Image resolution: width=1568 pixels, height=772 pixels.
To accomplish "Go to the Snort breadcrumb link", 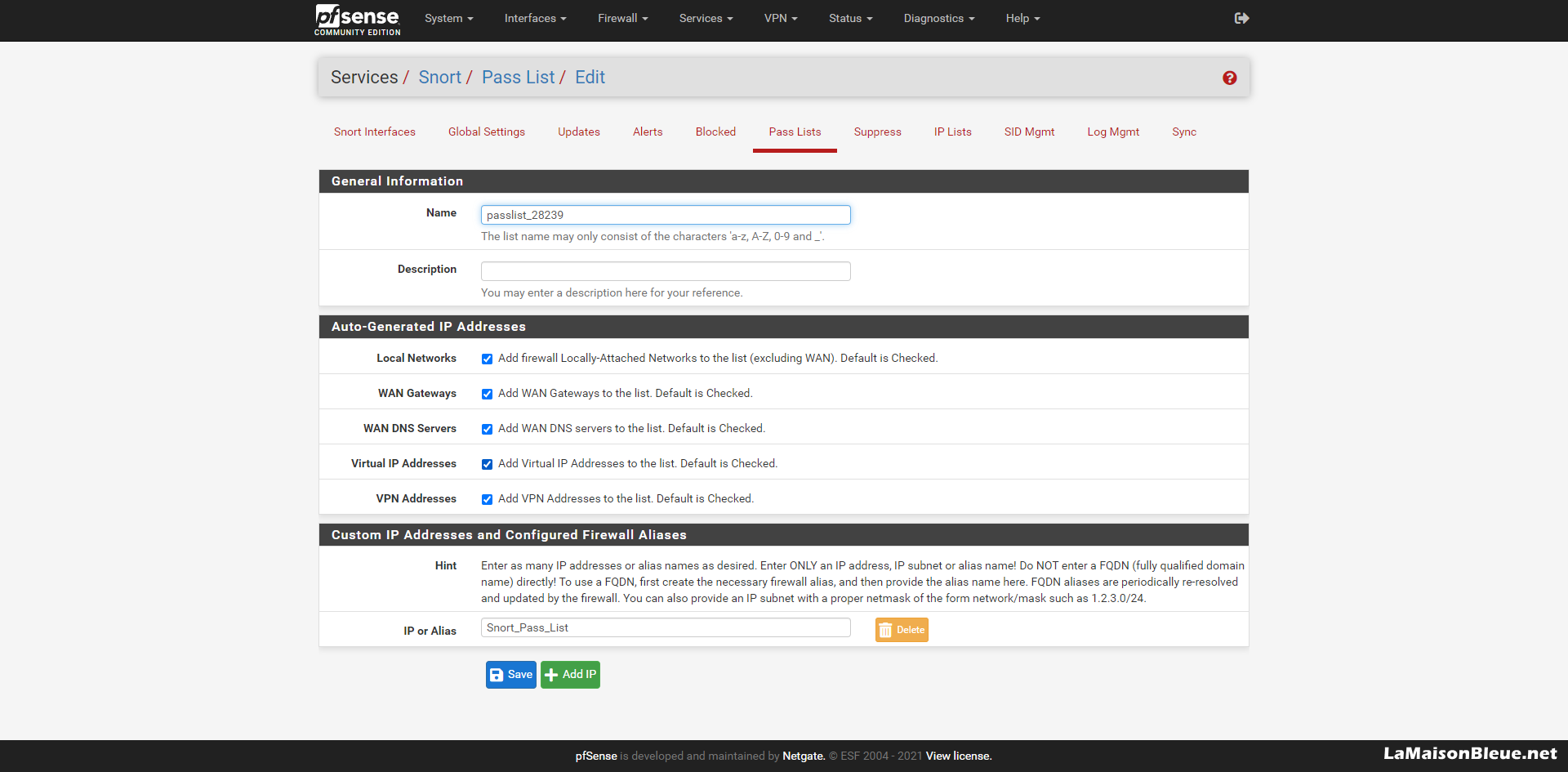I will pyautogui.click(x=439, y=77).
